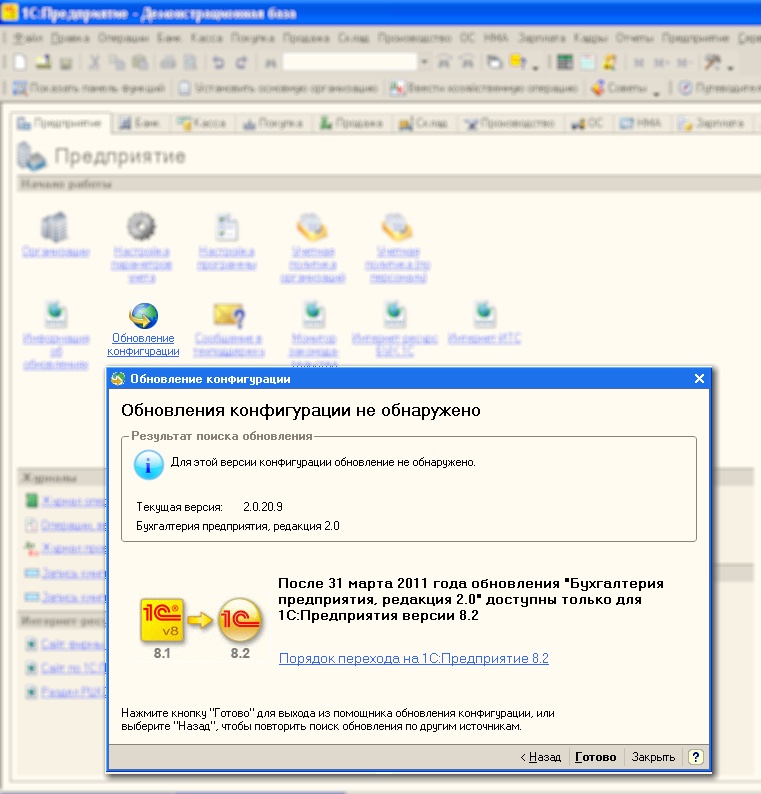Screen dimensions: 761x794
Task: Open the gear icon for Настройка параметров учета
Action: [x=141, y=226]
